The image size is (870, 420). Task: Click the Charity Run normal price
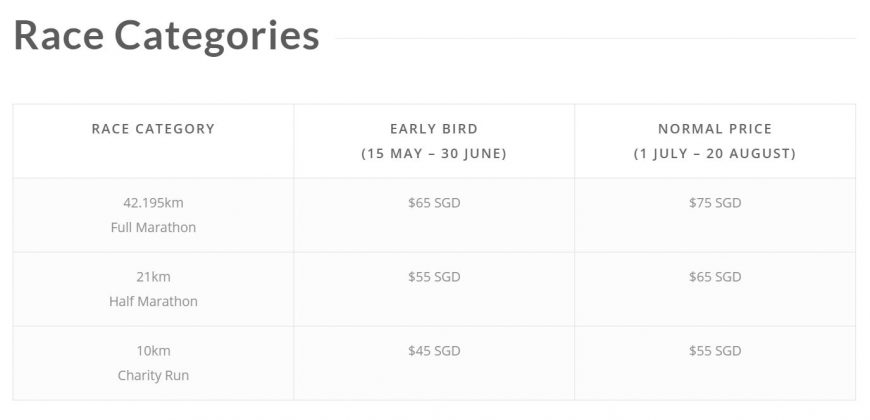[x=715, y=351]
